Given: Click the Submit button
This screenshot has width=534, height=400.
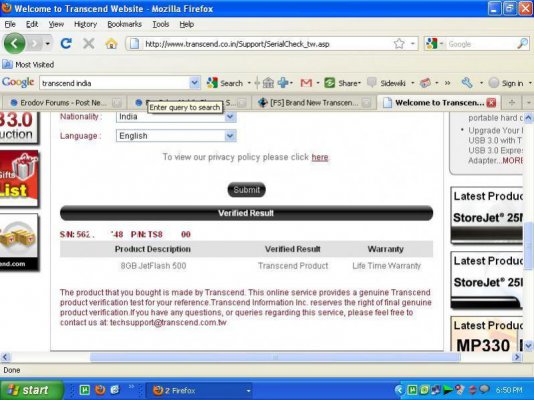Looking at the screenshot, I should coord(247,190).
